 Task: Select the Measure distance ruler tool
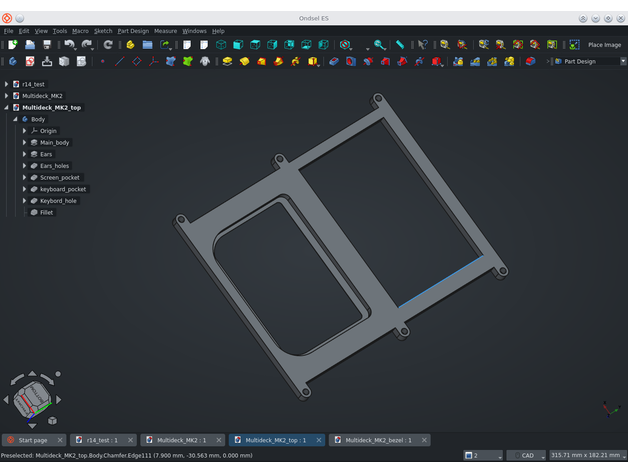pyautogui.click(x=400, y=45)
